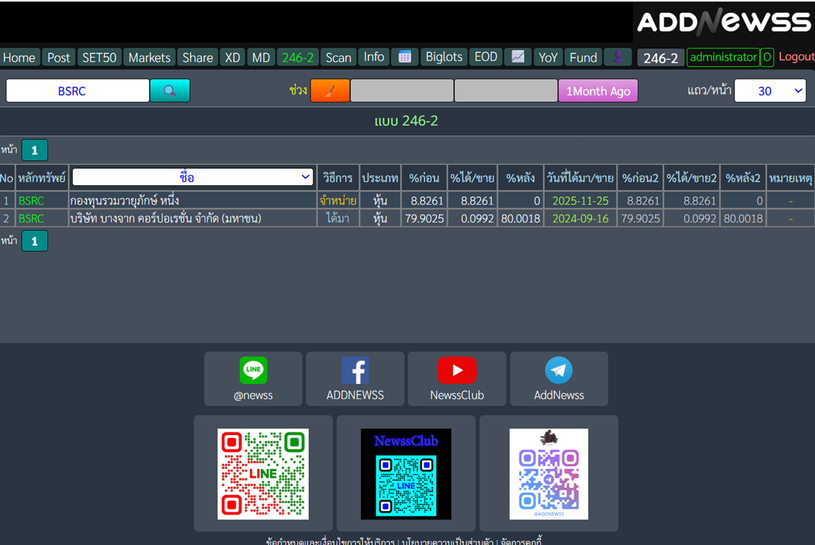Open the chart icon in navigation bar
The height and width of the screenshot is (545, 815).
click(517, 57)
